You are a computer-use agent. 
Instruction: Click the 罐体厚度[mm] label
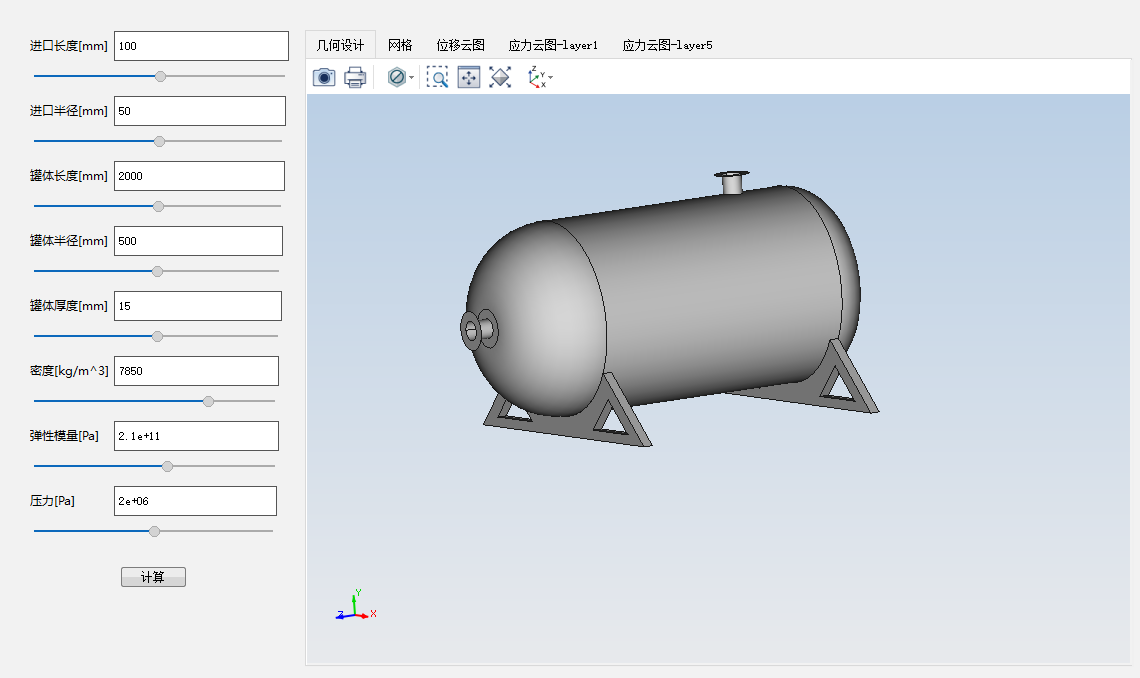(x=68, y=306)
